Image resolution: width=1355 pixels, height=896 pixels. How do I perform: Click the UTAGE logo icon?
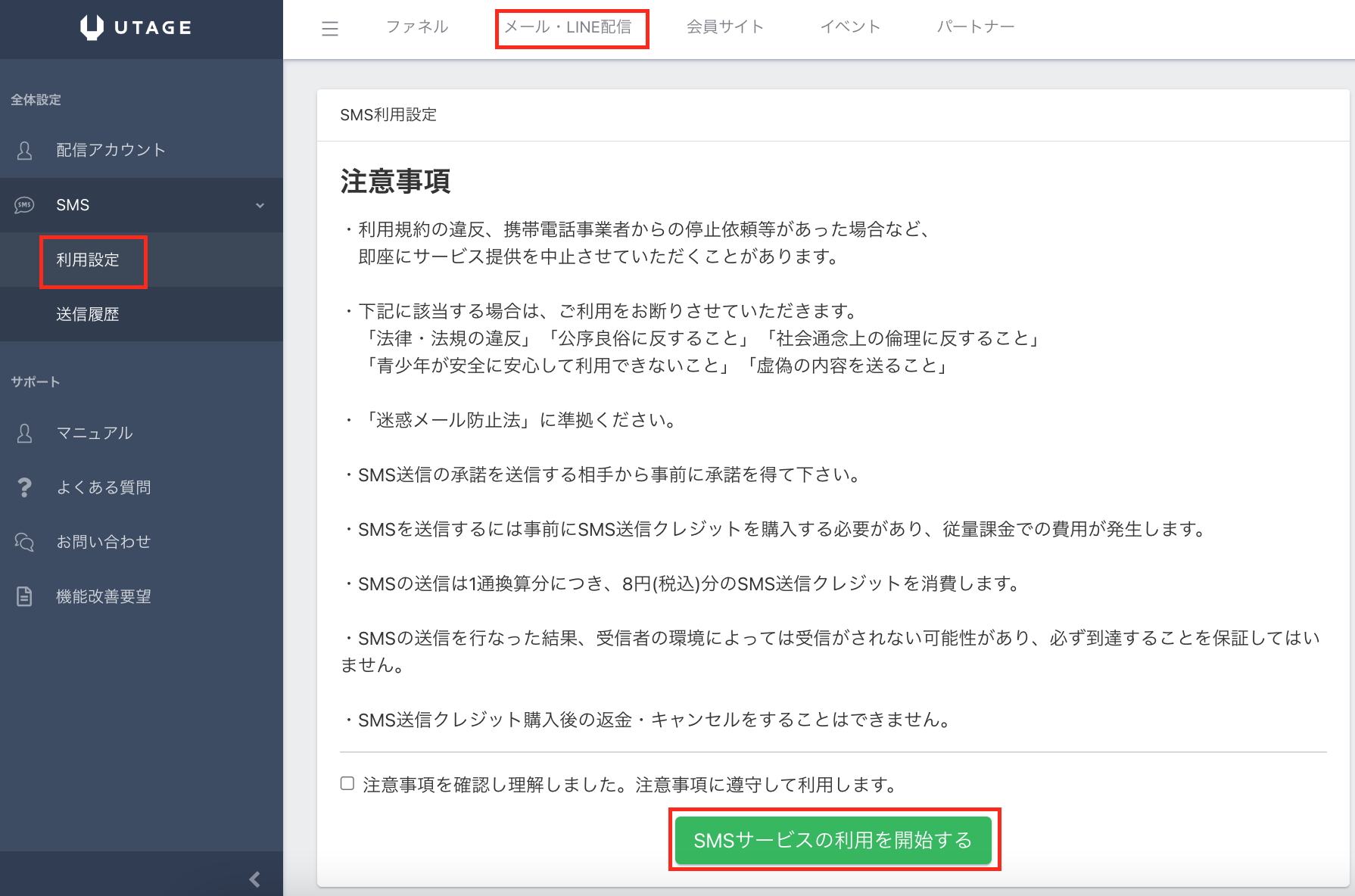tap(92, 27)
